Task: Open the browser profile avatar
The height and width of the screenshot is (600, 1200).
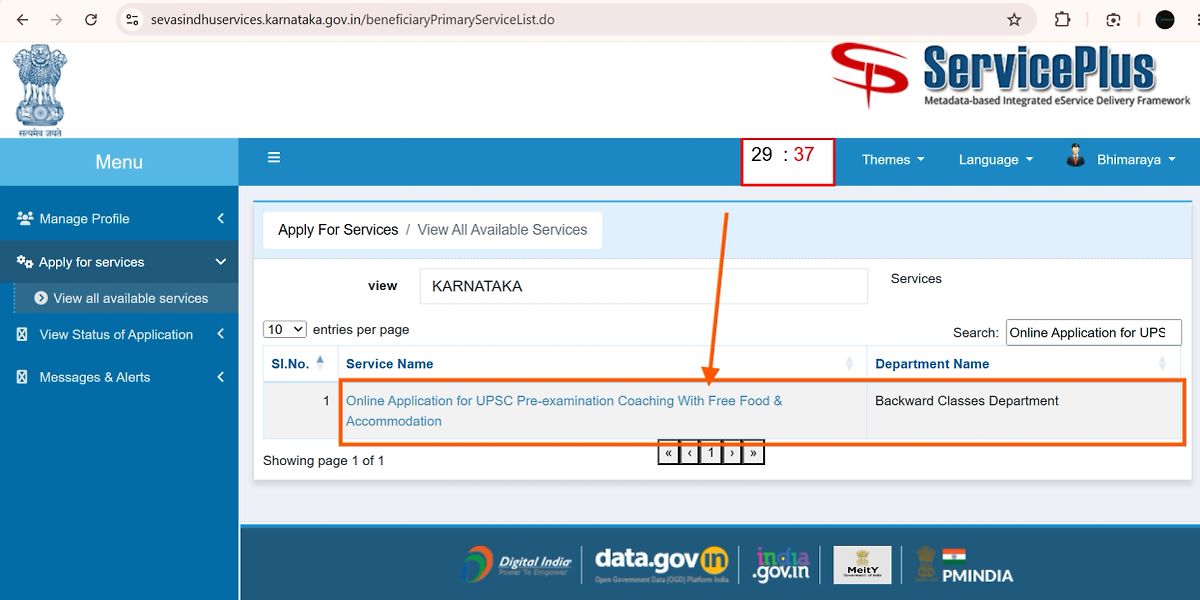Action: (1165, 19)
